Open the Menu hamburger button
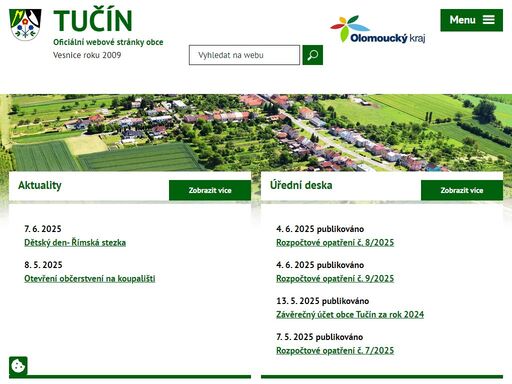This screenshot has width=512, height=384. pyautogui.click(x=471, y=20)
